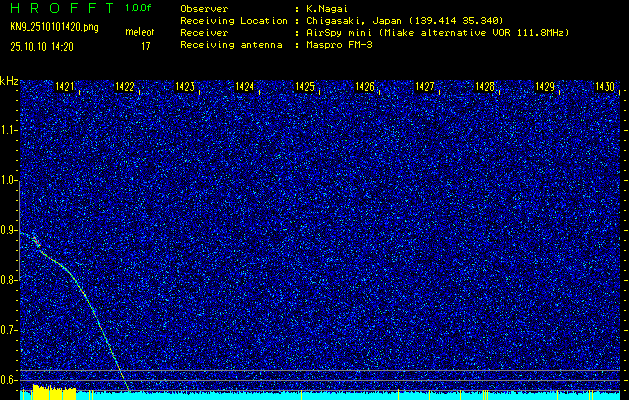Click the kHz axis unit label
The image size is (629, 400).
coord(9,81)
